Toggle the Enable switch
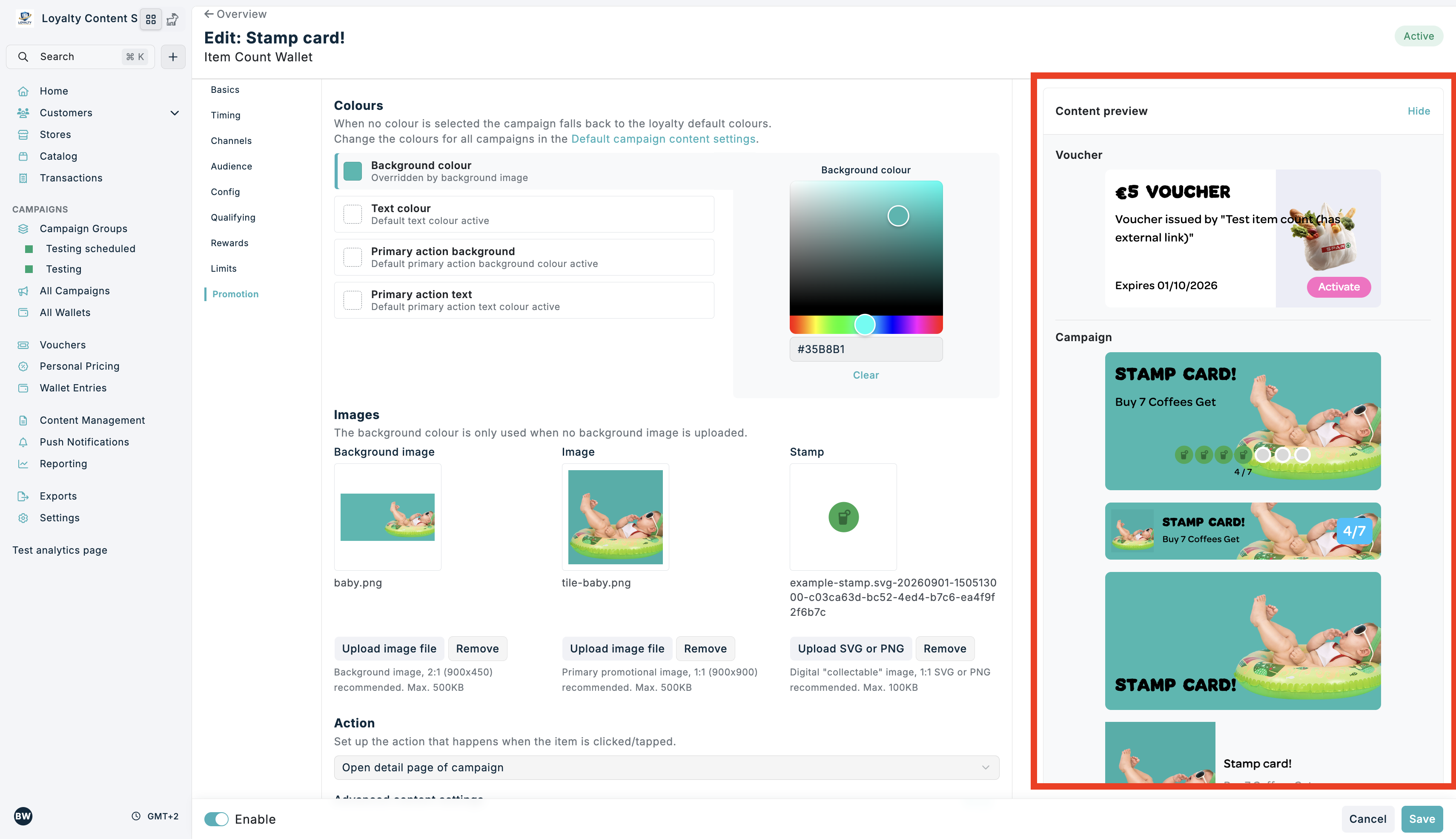The height and width of the screenshot is (839, 1456). click(x=217, y=819)
